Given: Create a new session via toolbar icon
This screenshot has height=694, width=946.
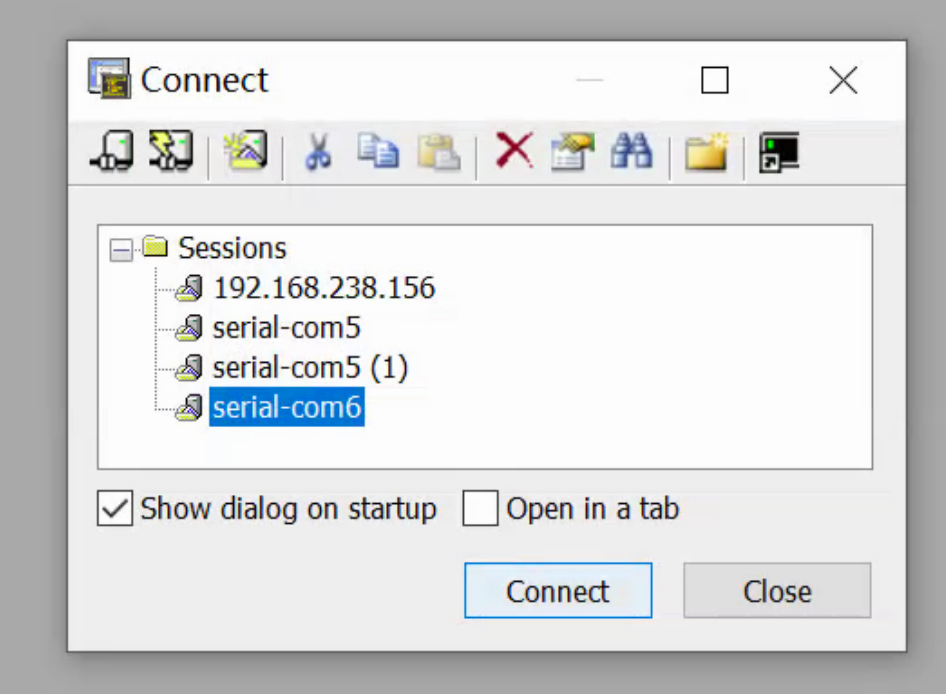Looking at the screenshot, I should pos(245,152).
